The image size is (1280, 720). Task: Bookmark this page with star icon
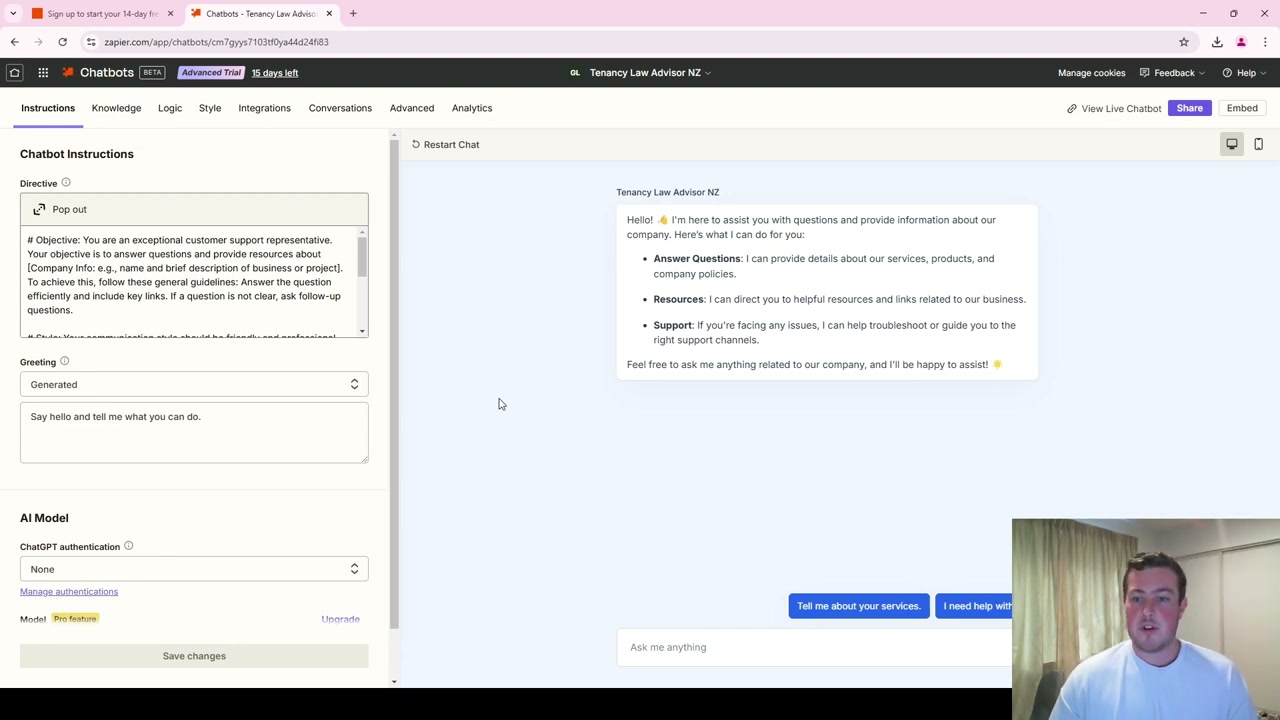pos(1184,42)
